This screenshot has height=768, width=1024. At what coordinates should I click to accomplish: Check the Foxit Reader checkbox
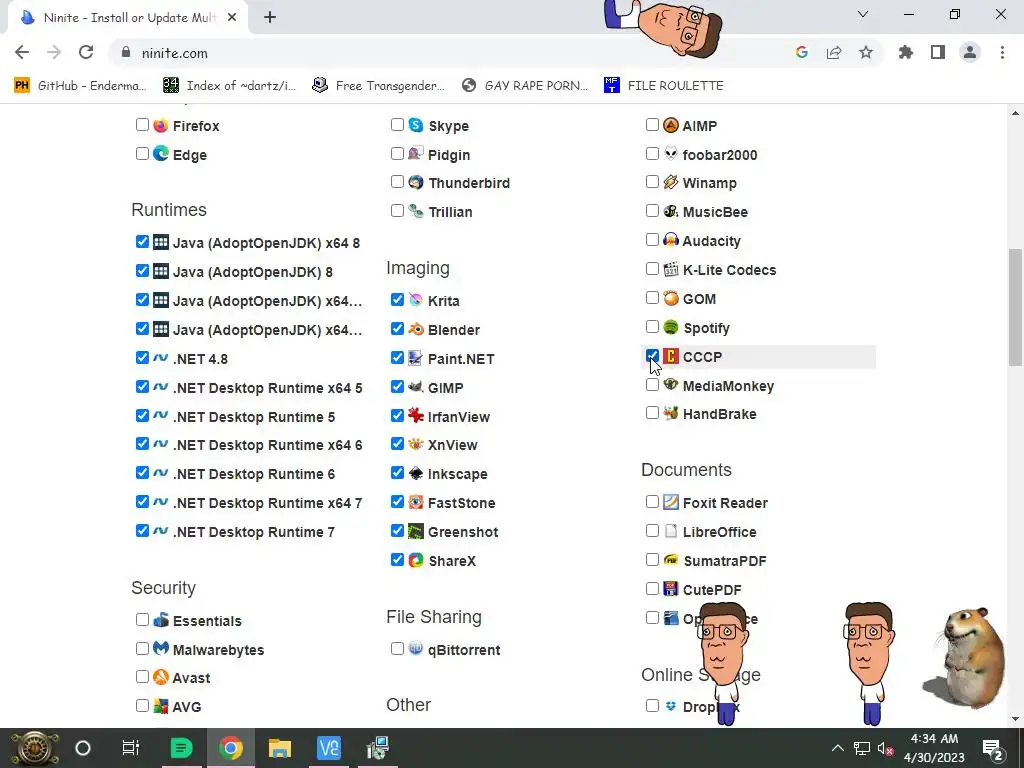[652, 502]
